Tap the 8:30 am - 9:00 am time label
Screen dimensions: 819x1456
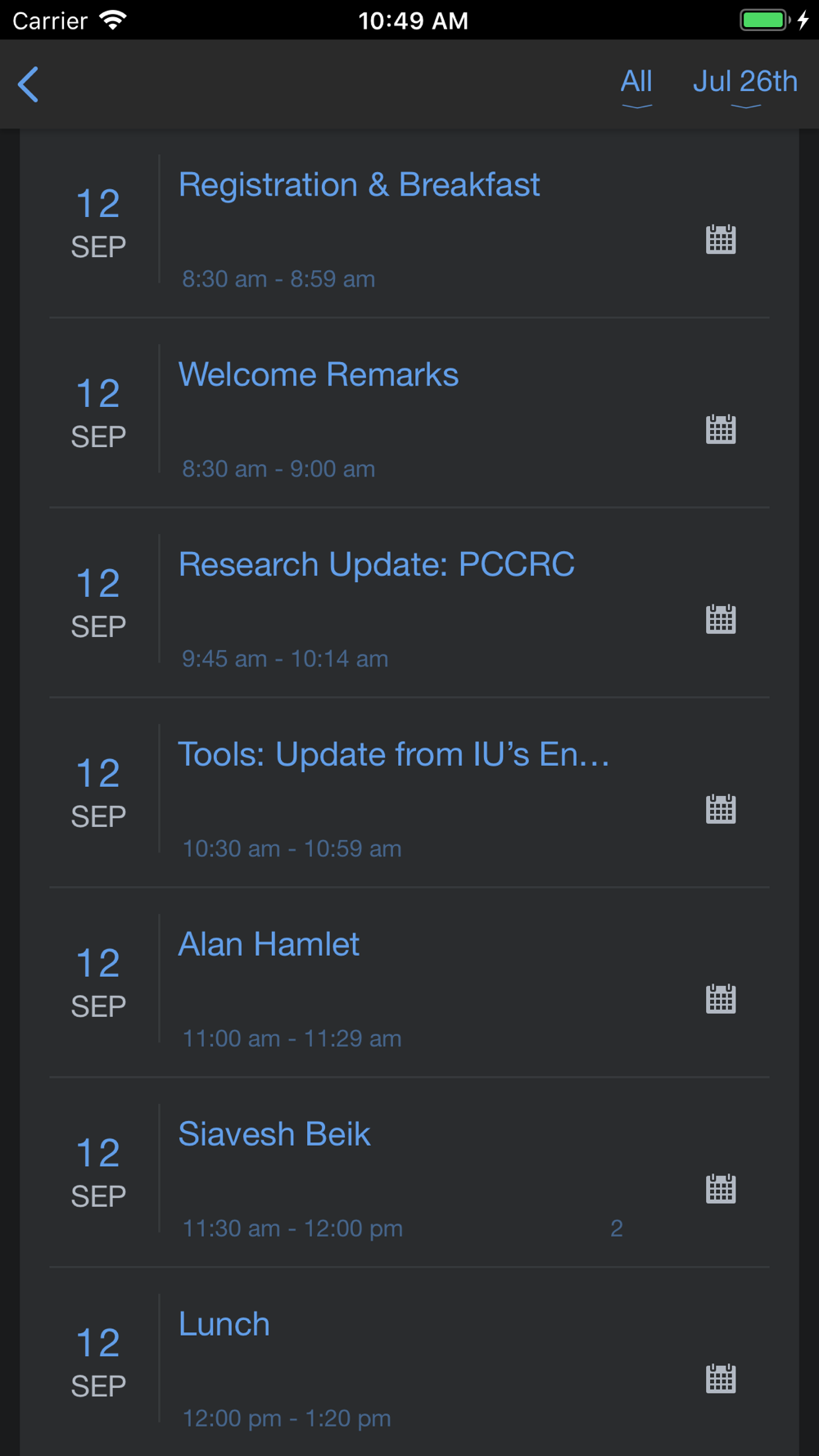coord(278,468)
